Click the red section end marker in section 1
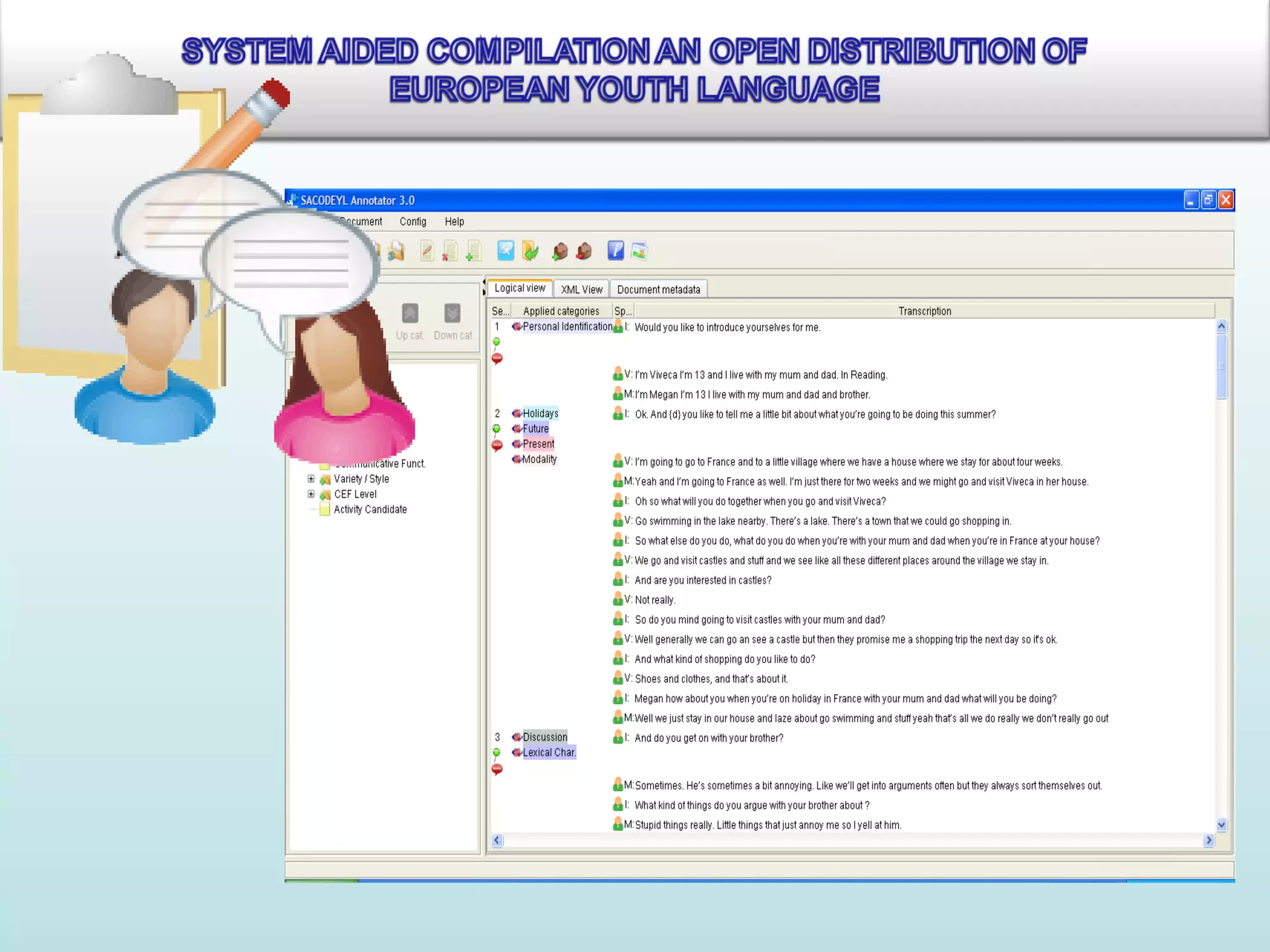The height and width of the screenshot is (952, 1270). pos(497,358)
